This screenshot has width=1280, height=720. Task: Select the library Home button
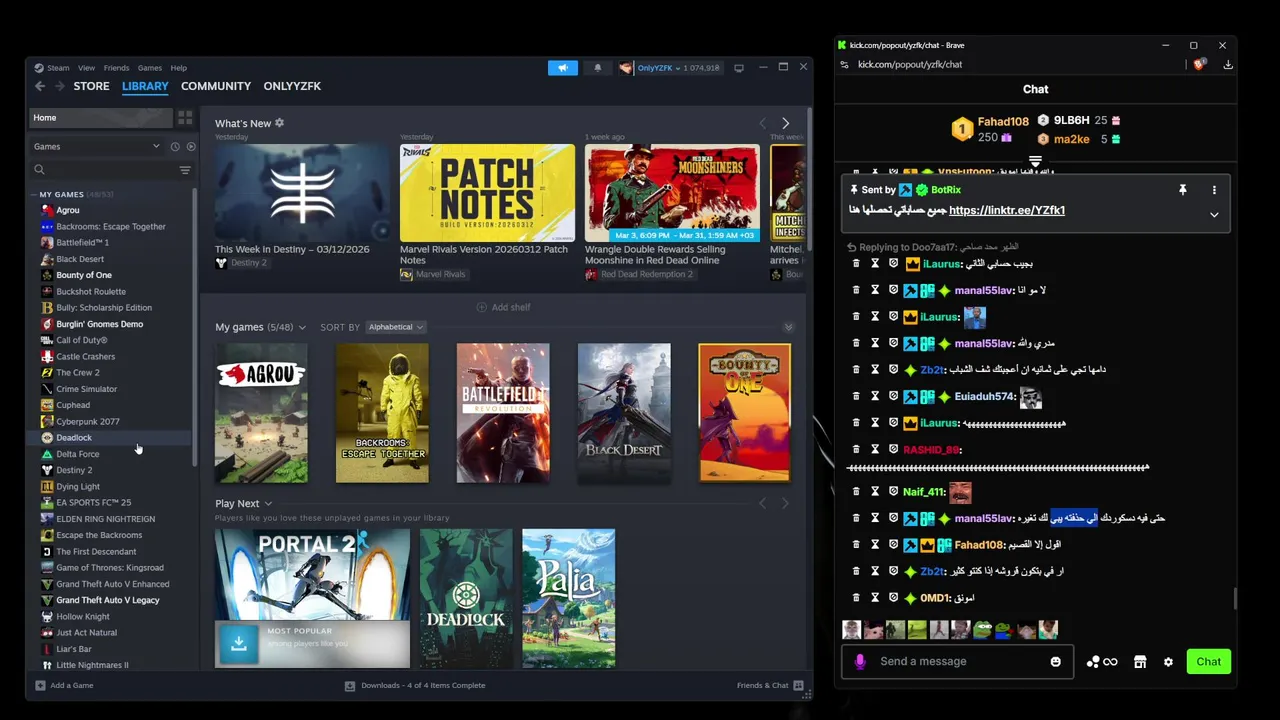(x=100, y=118)
